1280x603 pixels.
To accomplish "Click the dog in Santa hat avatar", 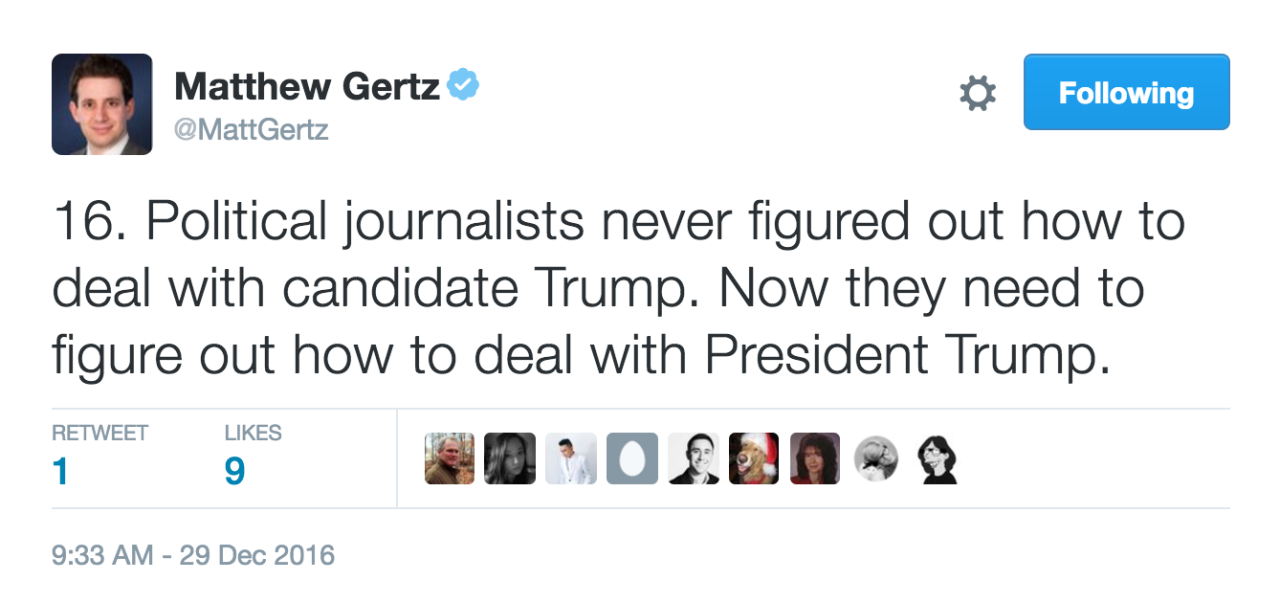I will (x=754, y=459).
